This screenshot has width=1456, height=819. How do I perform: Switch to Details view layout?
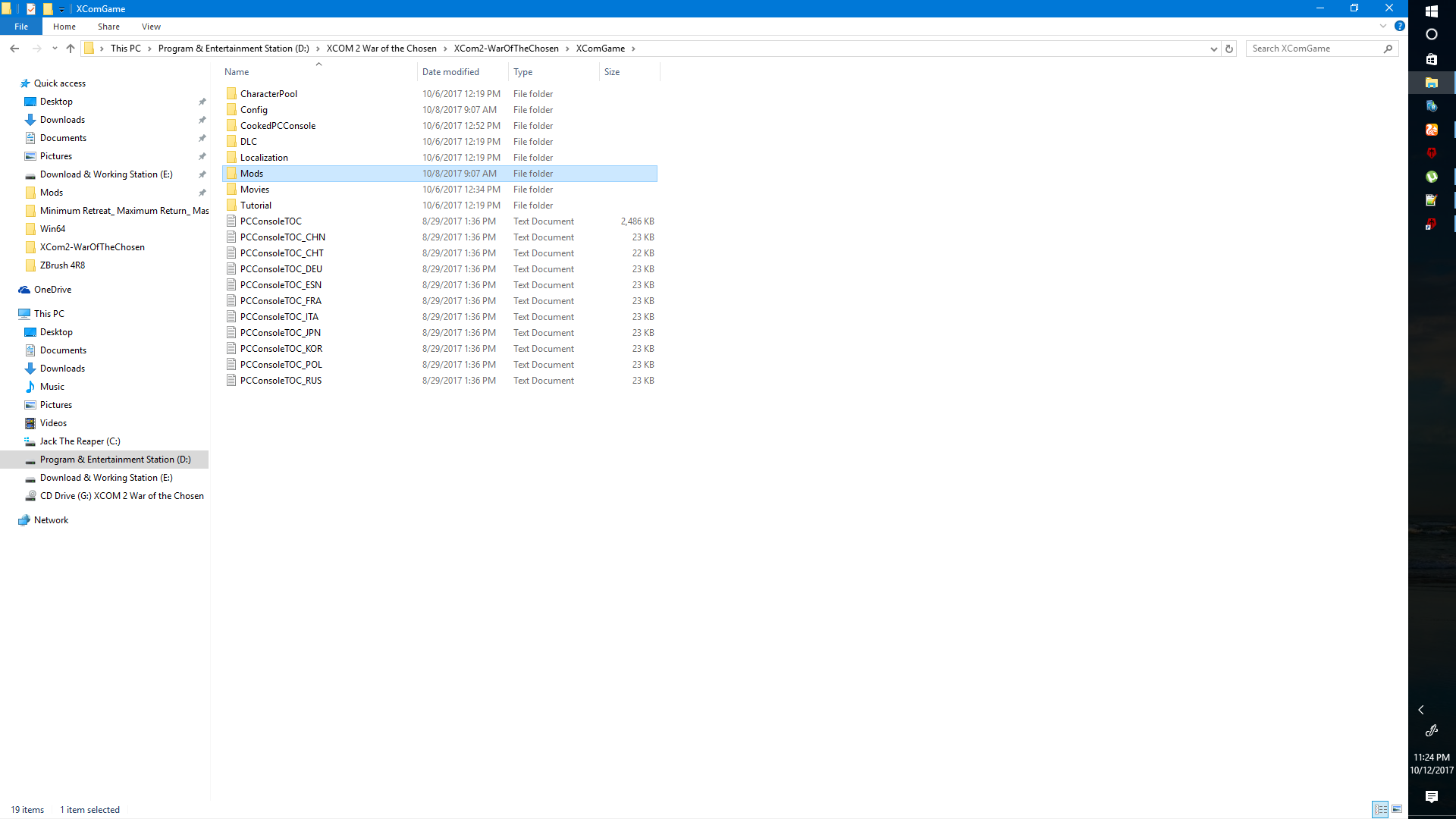click(x=1380, y=809)
